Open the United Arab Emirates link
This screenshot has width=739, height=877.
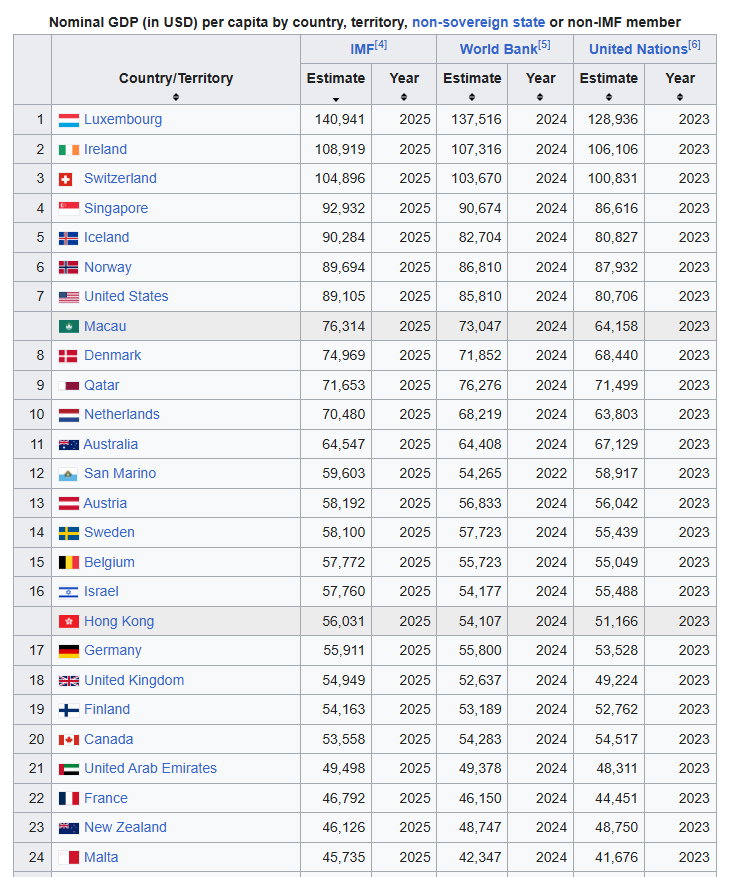coord(150,768)
